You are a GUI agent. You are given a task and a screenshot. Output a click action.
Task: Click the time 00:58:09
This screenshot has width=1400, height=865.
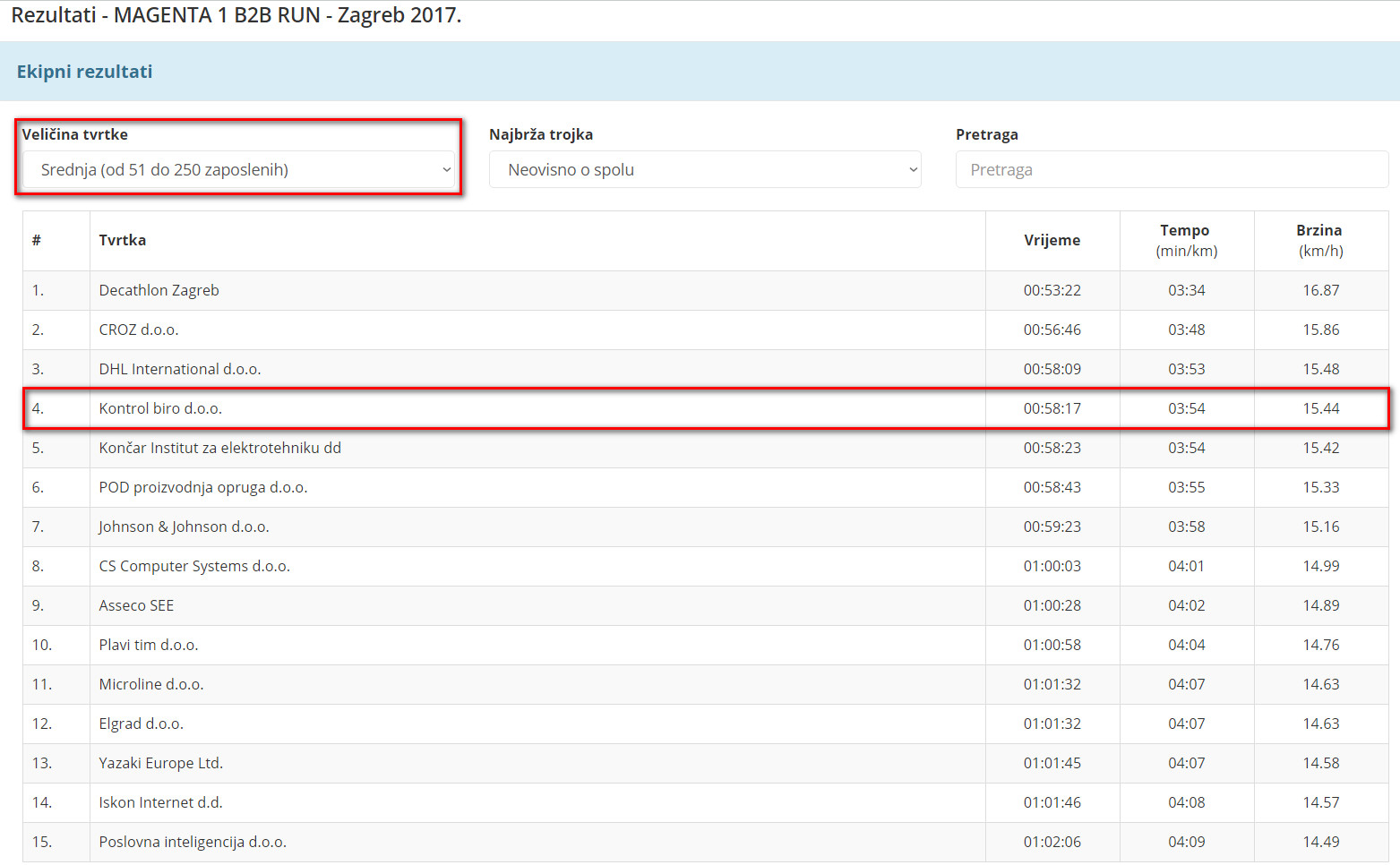[1052, 369]
